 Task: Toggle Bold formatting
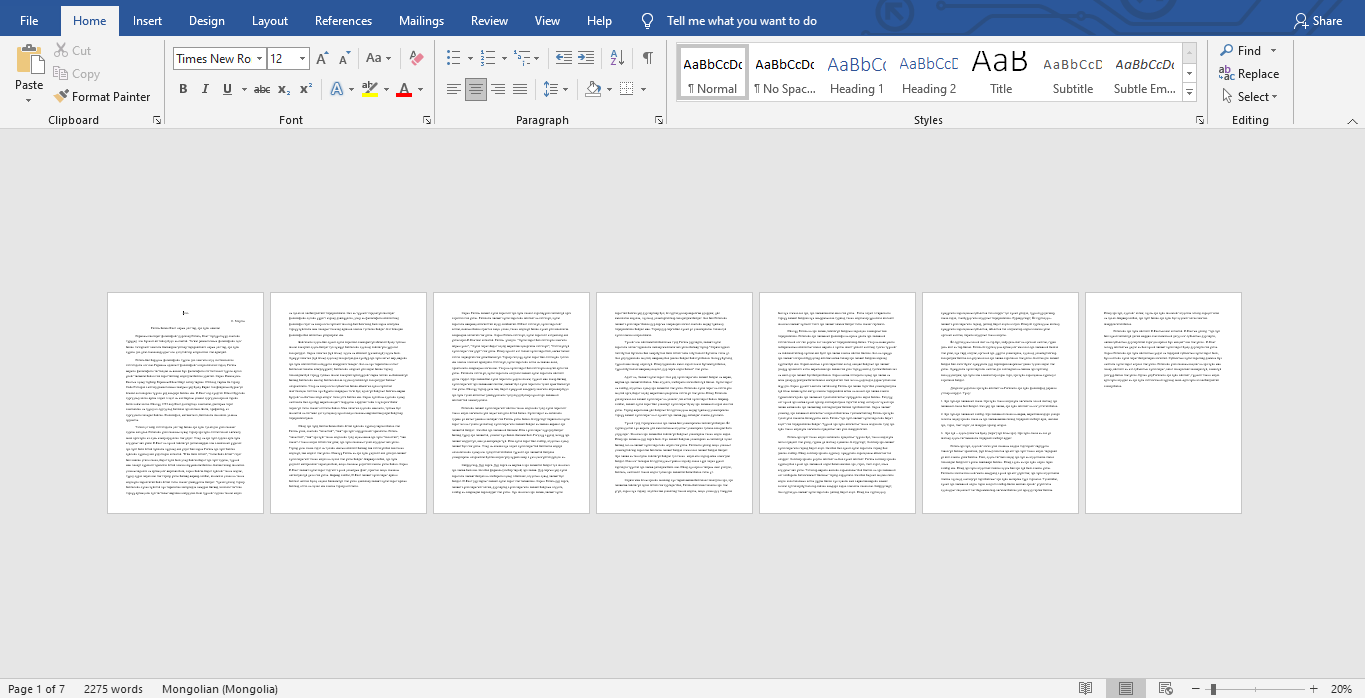click(x=183, y=89)
